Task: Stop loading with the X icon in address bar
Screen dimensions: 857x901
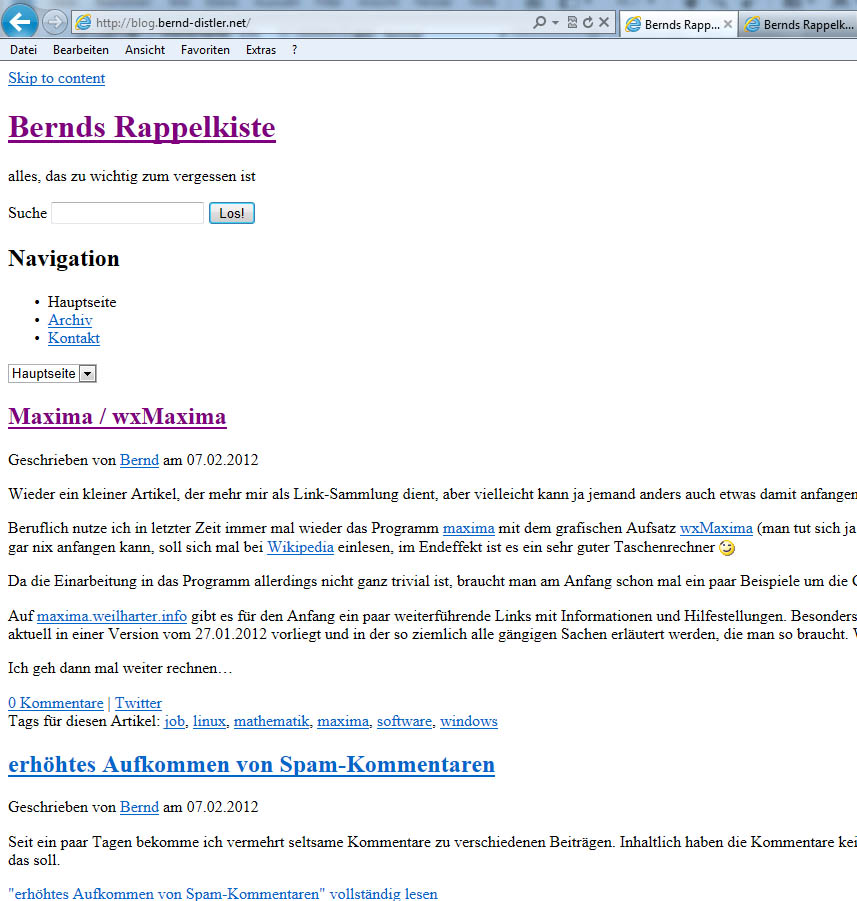Action: point(604,22)
